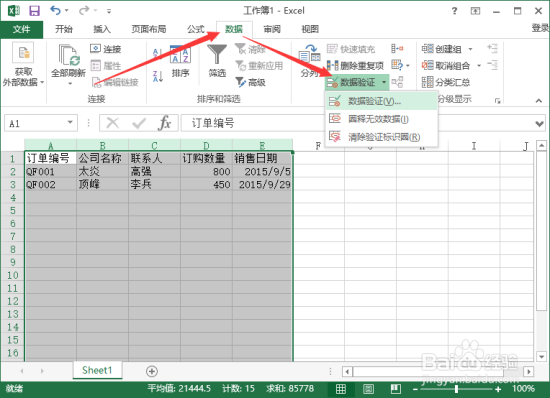550x398 pixels.
Task: Switch to the 页面布局 tab
Action: tap(149, 29)
